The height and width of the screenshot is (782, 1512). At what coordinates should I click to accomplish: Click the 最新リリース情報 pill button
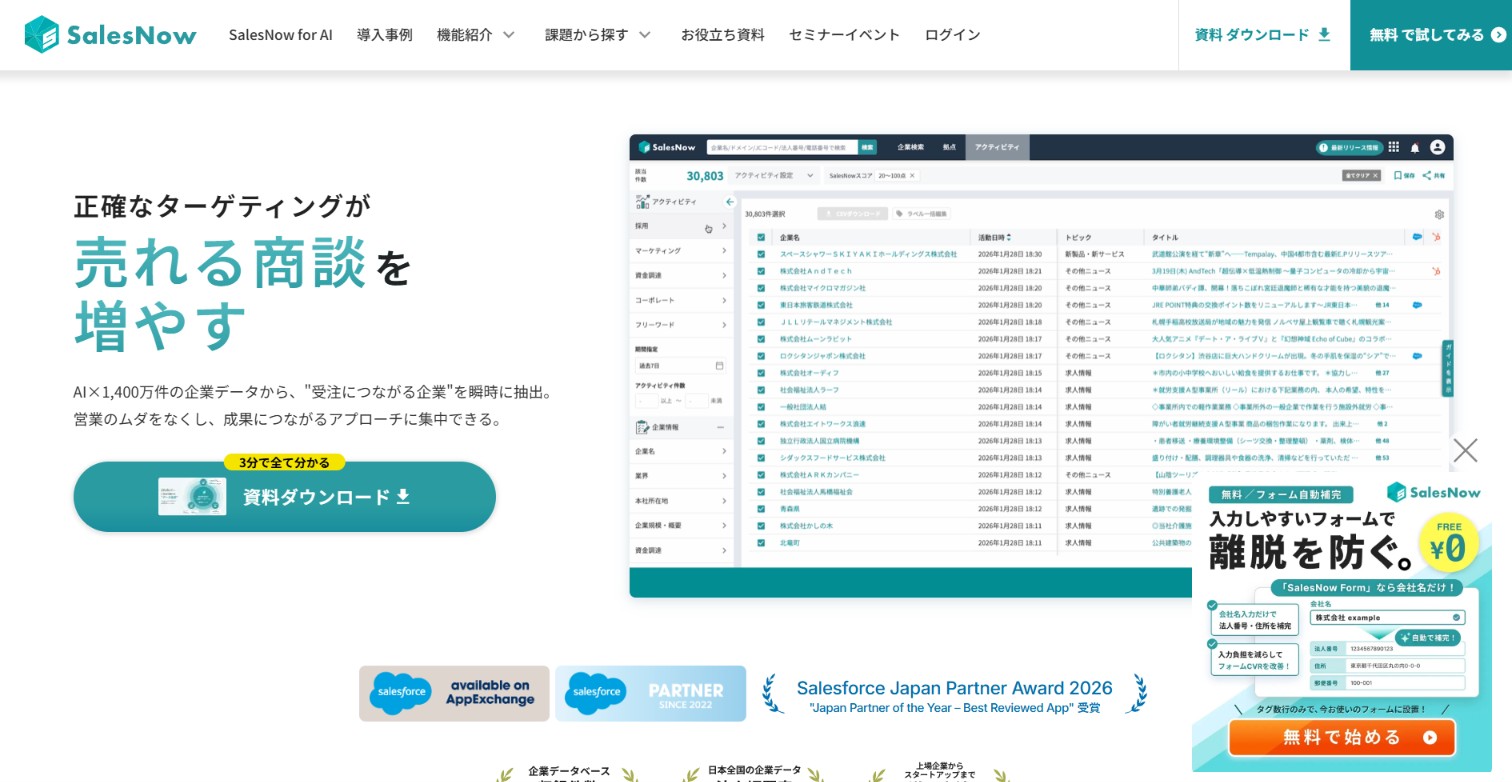click(1348, 147)
